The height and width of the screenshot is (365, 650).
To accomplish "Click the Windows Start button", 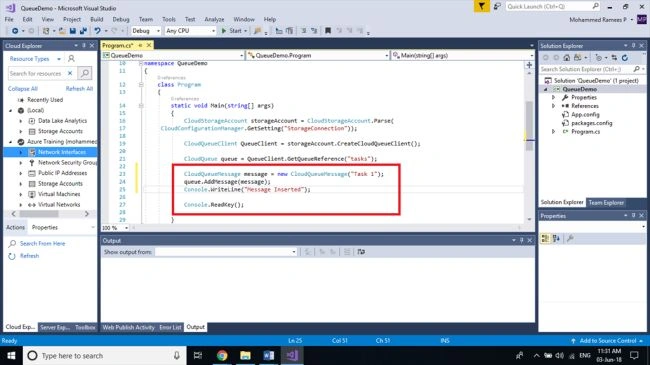I will (11, 355).
